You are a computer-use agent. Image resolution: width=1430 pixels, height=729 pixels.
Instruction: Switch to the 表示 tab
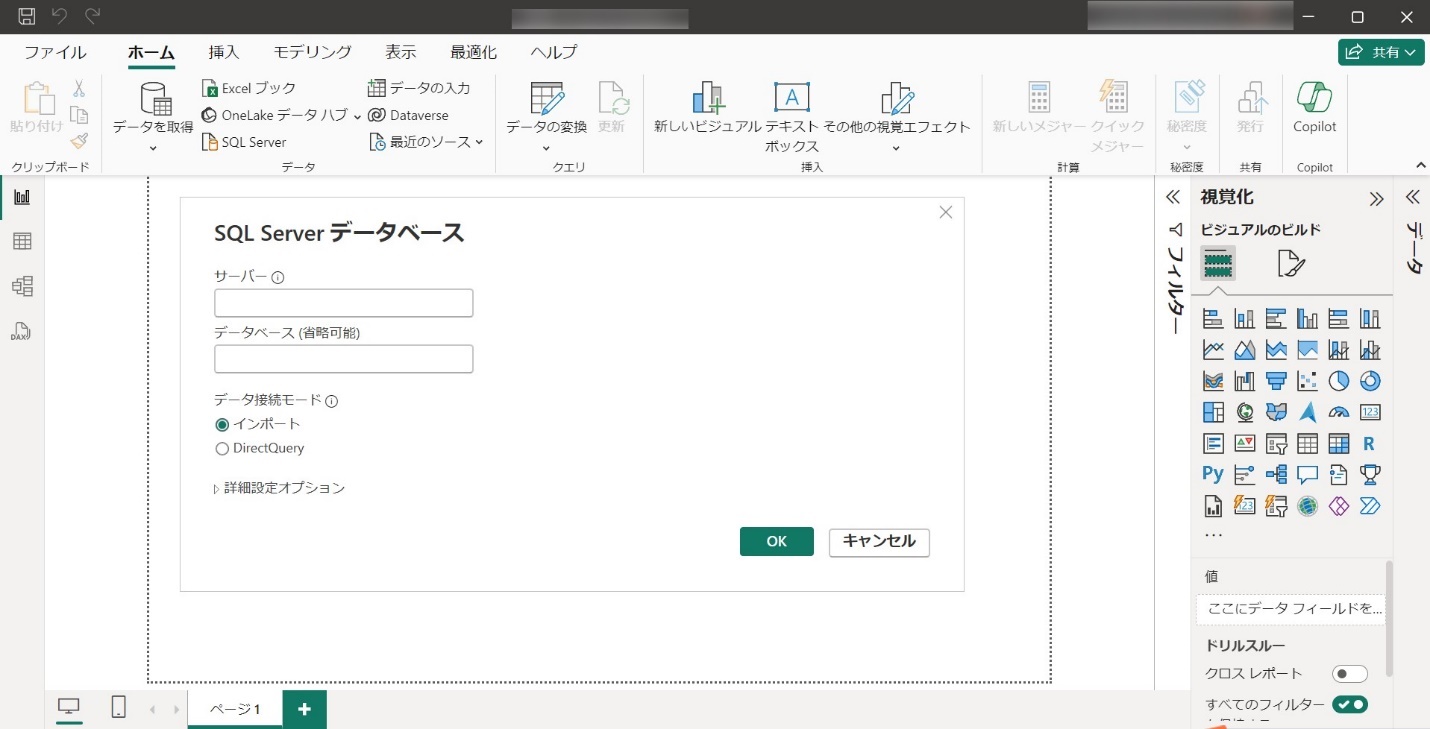401,53
